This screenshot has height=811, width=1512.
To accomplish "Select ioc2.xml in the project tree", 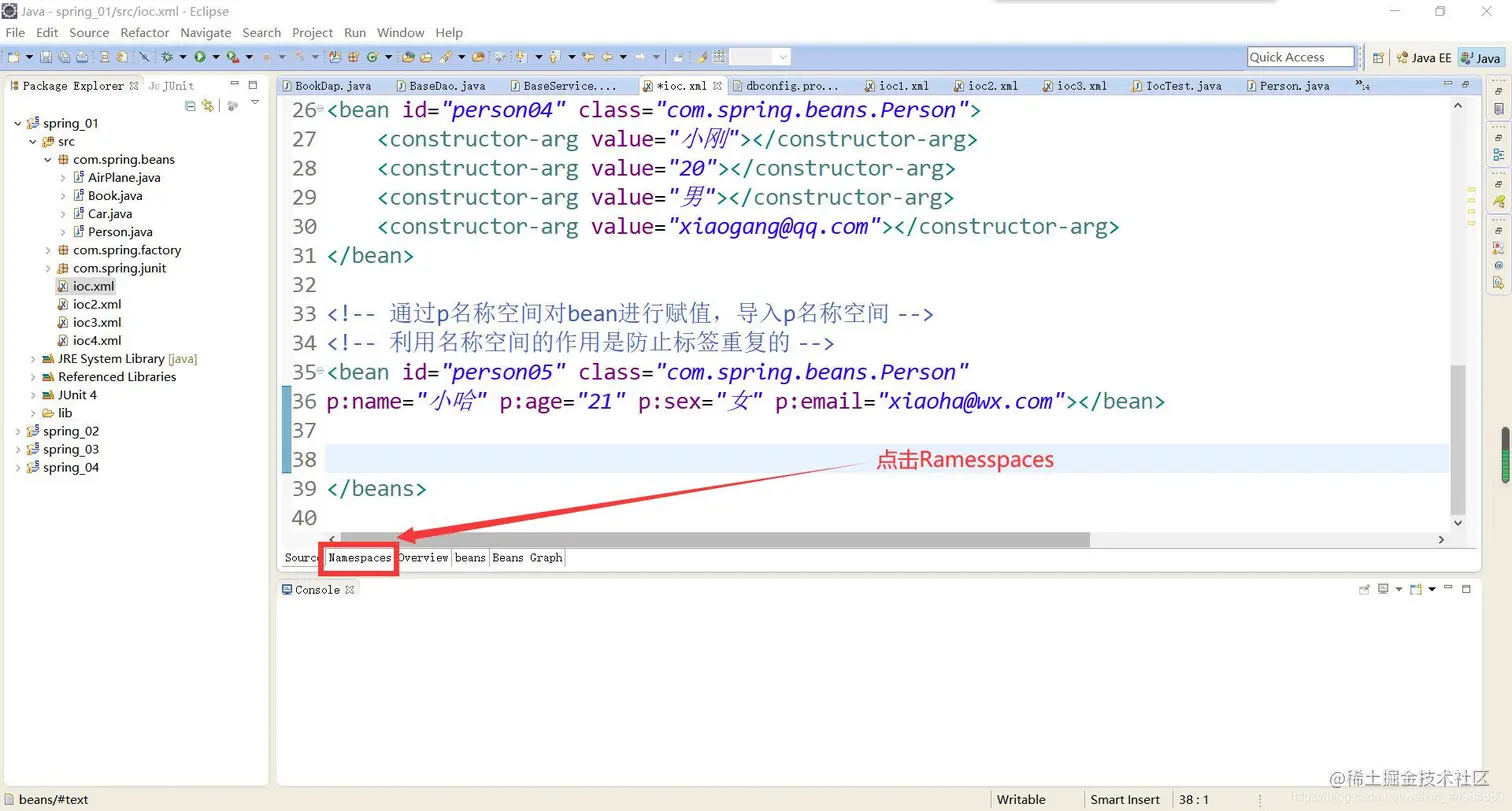I will 97,304.
